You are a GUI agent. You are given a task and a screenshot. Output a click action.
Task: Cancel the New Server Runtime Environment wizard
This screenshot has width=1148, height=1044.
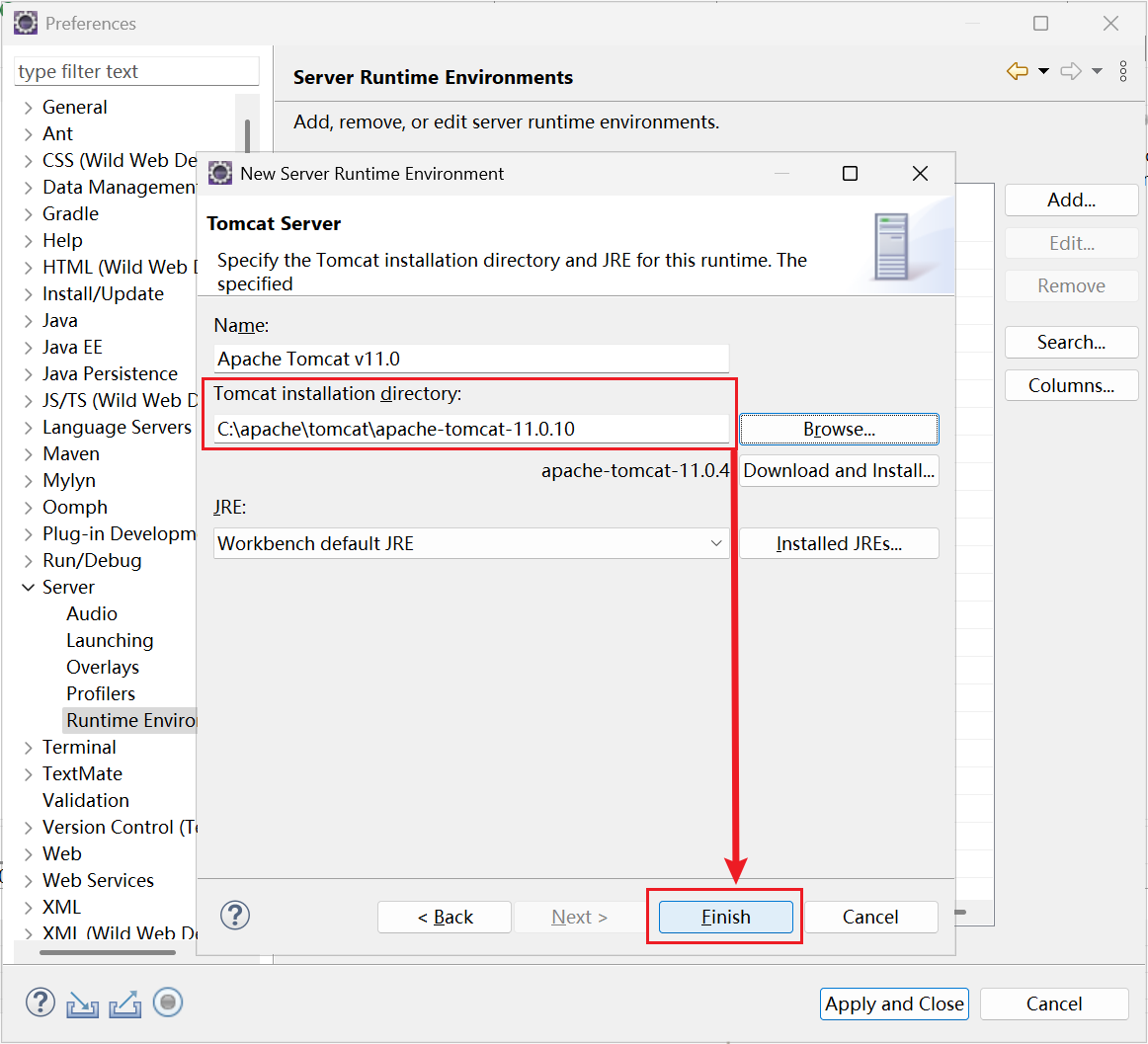click(870, 917)
